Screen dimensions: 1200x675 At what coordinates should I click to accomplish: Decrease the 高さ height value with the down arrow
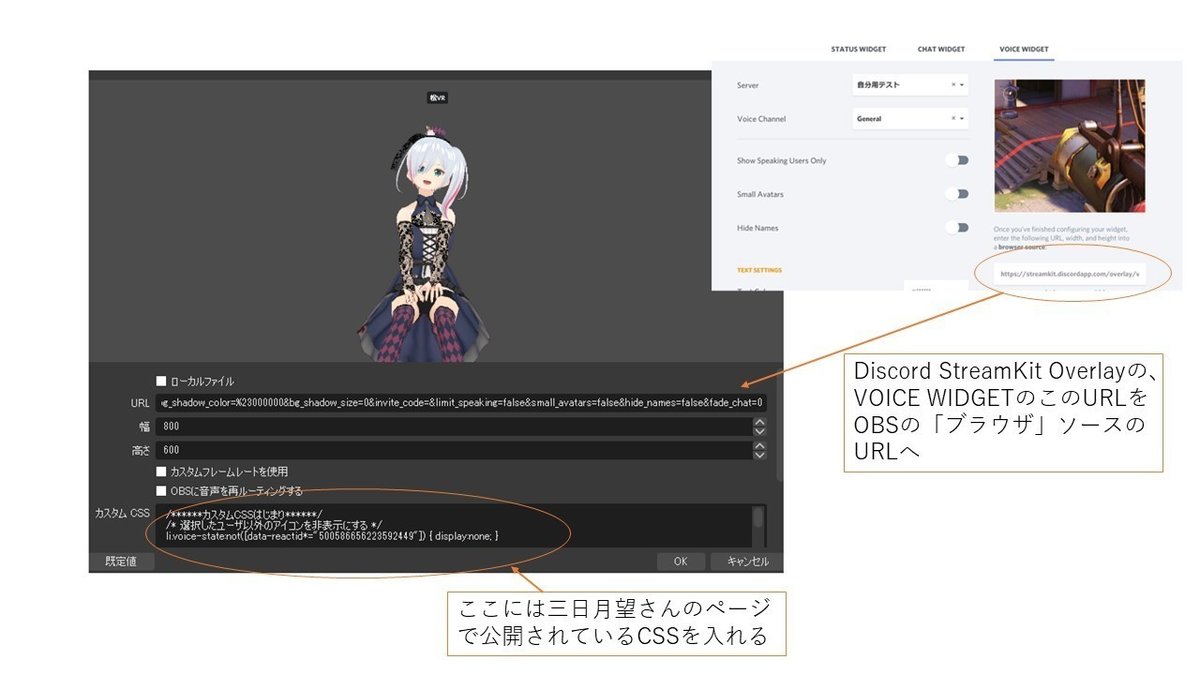(x=761, y=455)
